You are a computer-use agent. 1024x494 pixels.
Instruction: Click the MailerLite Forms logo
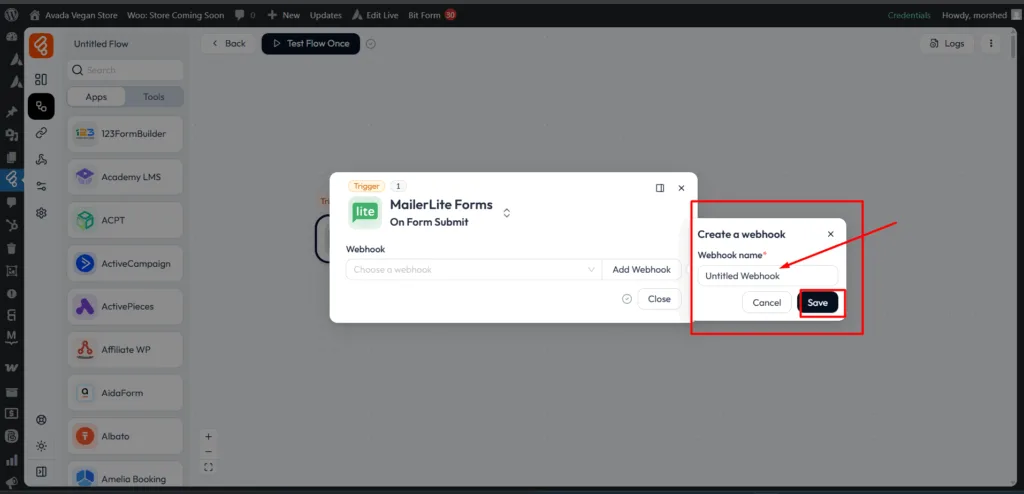(x=365, y=212)
